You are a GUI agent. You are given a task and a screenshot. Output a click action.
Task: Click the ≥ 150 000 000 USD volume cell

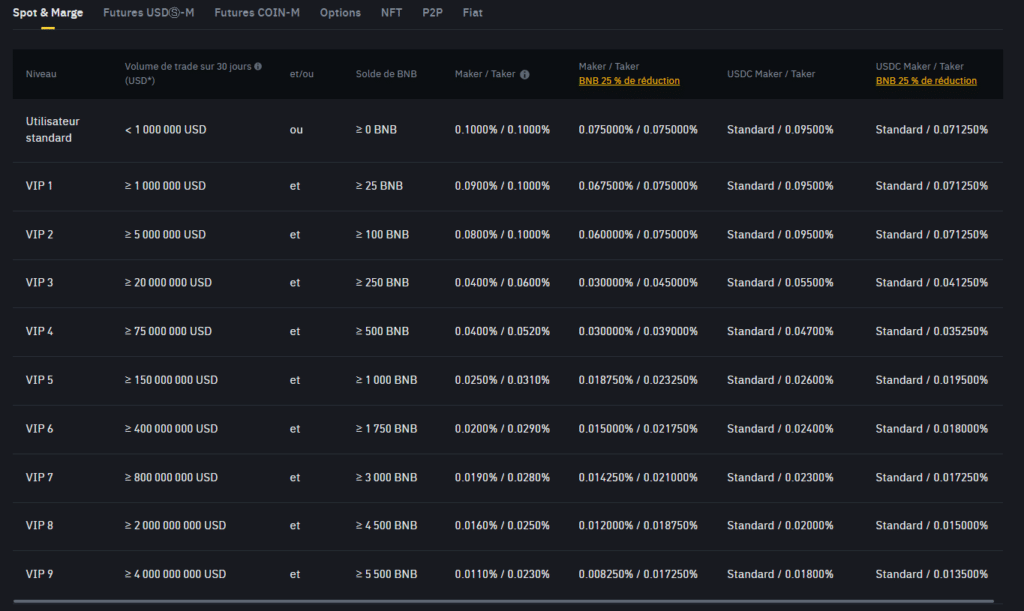tap(171, 380)
